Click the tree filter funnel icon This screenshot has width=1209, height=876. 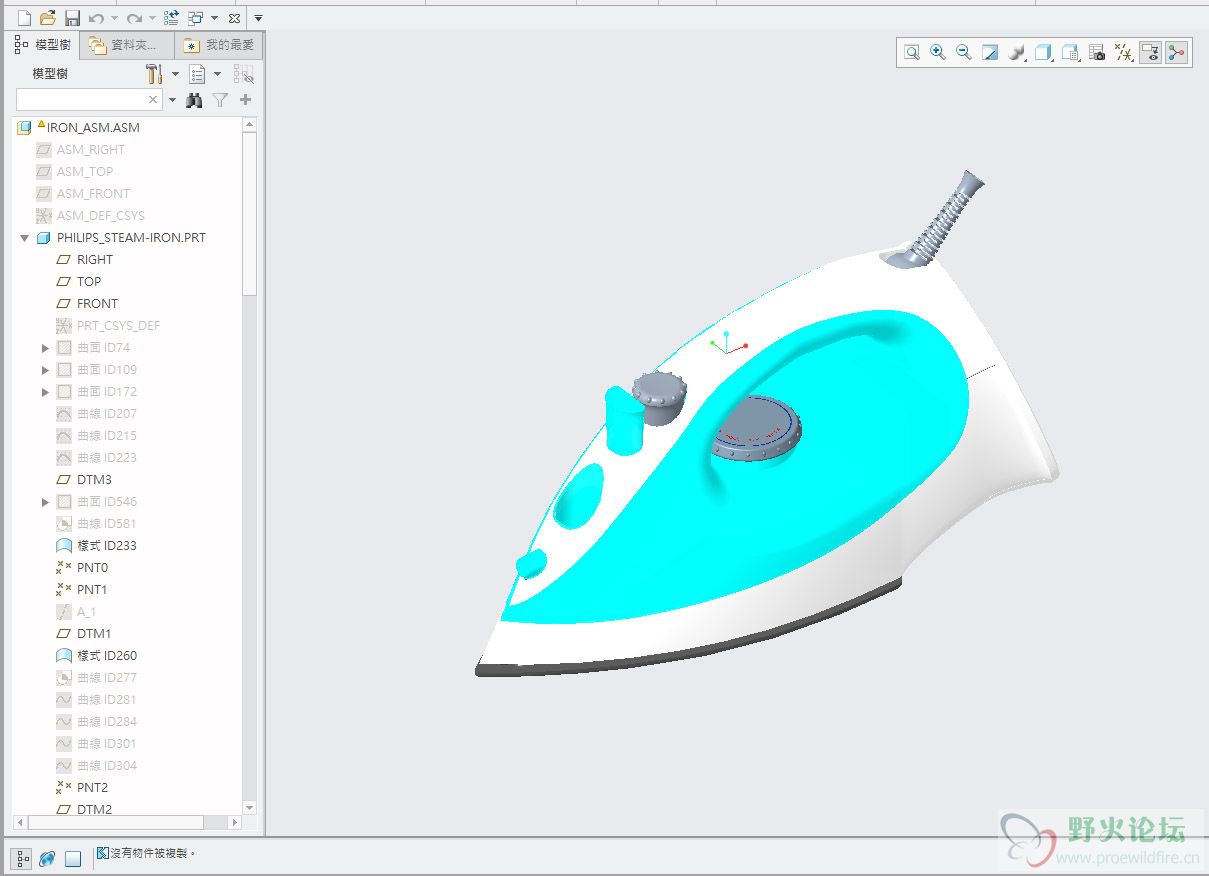[x=220, y=100]
